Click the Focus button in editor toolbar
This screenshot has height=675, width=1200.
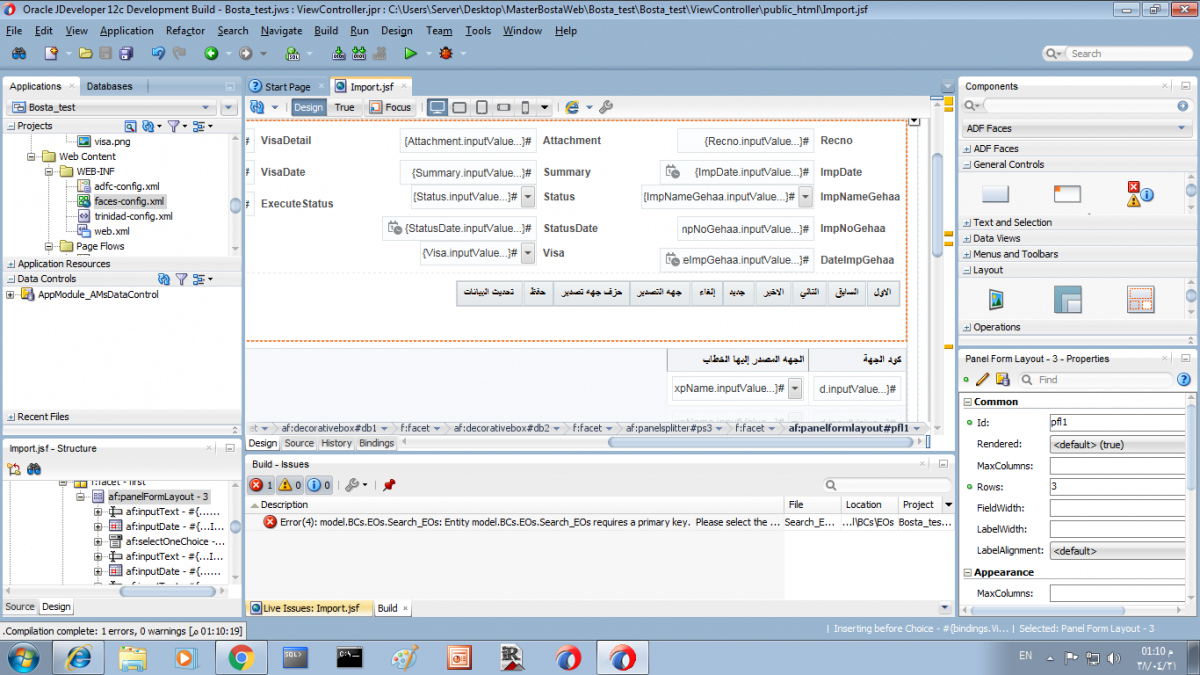pyautogui.click(x=391, y=107)
